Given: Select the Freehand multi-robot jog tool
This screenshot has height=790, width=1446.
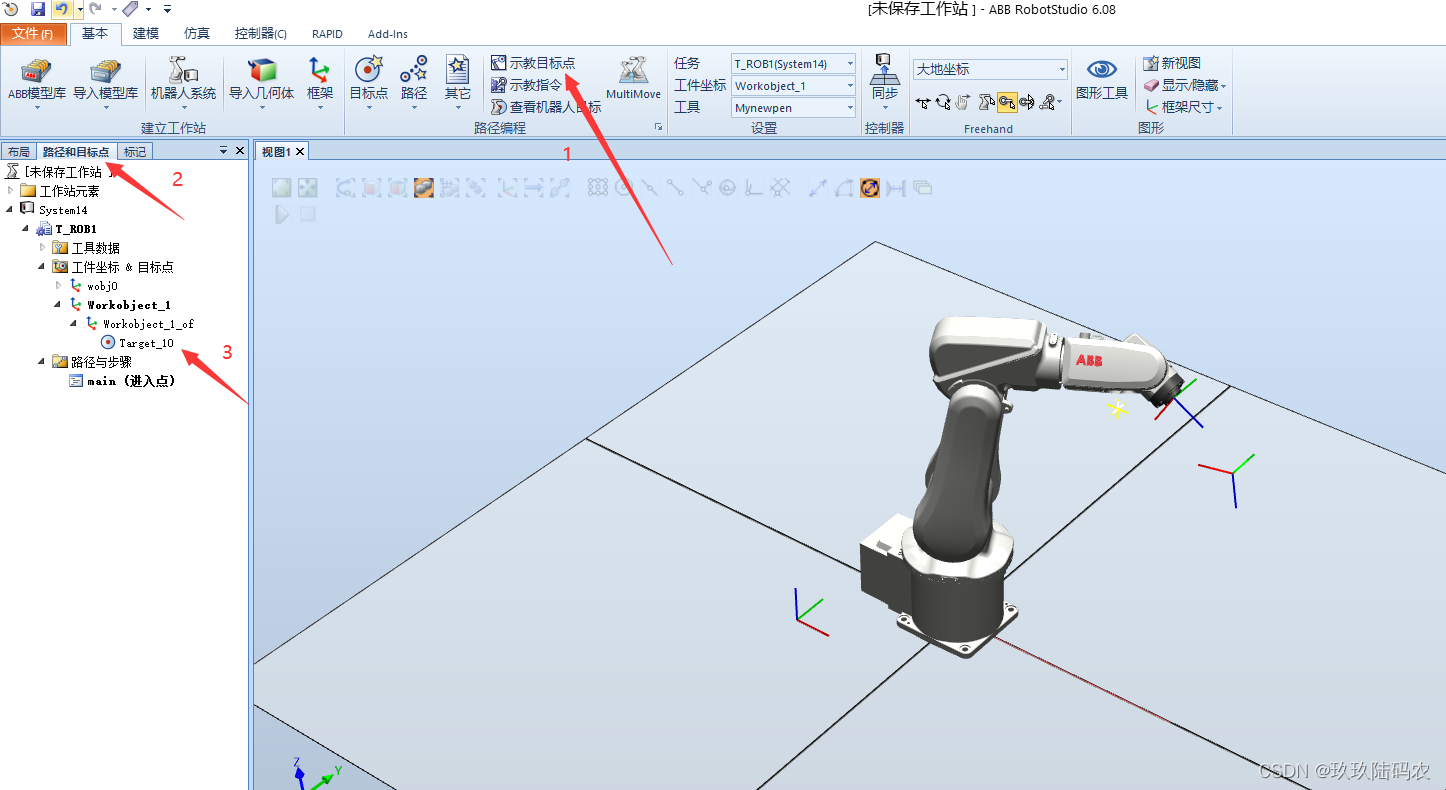Looking at the screenshot, I should (x=1048, y=102).
